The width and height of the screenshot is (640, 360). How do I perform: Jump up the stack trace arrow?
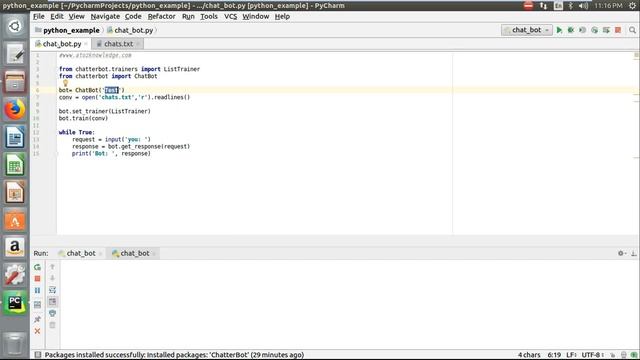(52, 267)
